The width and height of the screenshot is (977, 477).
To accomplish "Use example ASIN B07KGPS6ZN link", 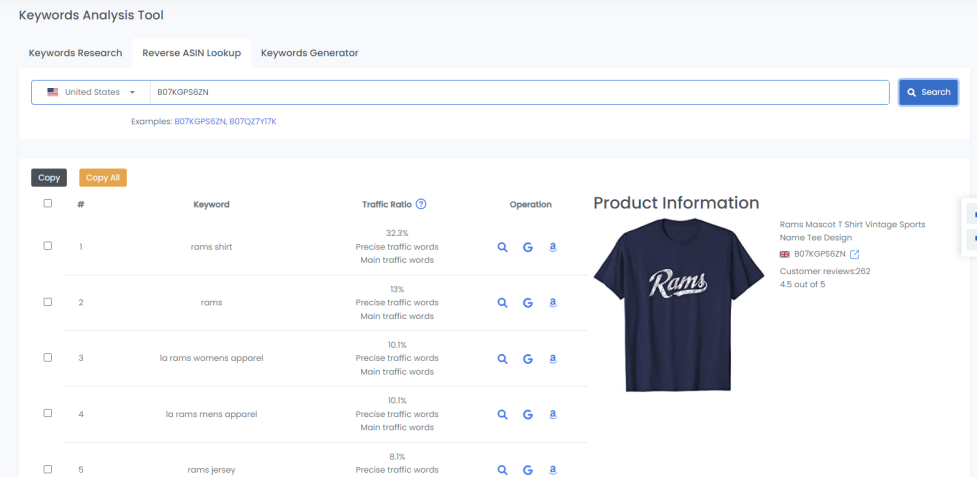I will click(199, 121).
